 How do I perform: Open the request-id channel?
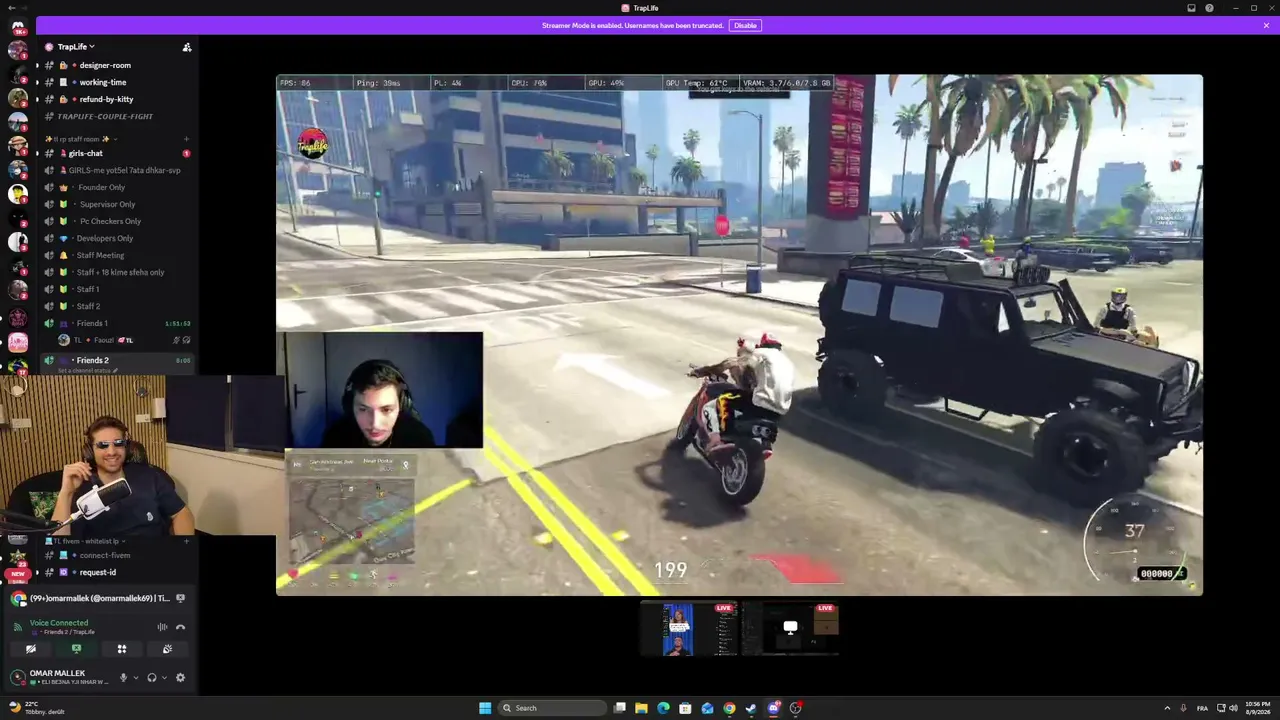116,572
